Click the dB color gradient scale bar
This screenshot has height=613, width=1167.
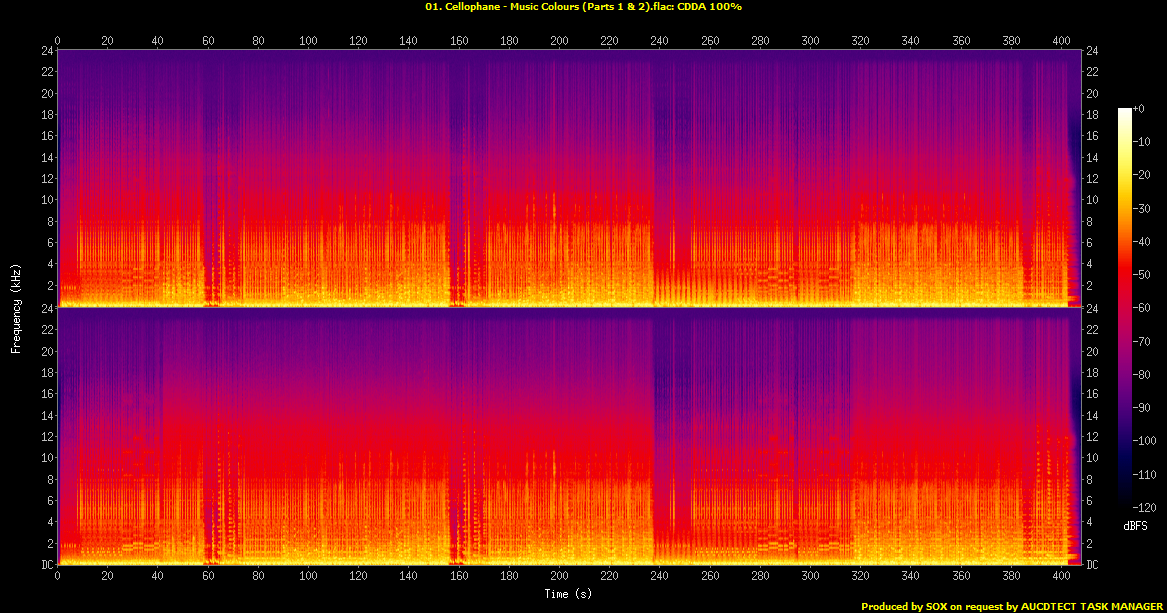tap(1124, 308)
